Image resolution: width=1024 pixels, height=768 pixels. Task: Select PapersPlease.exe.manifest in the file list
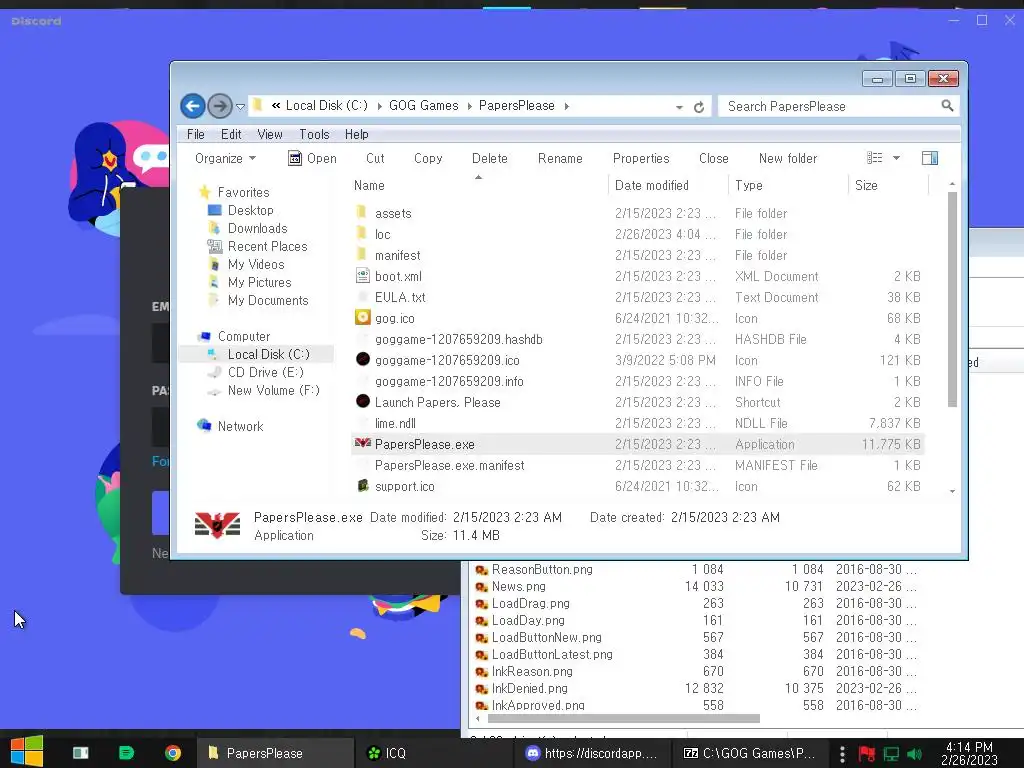point(449,466)
